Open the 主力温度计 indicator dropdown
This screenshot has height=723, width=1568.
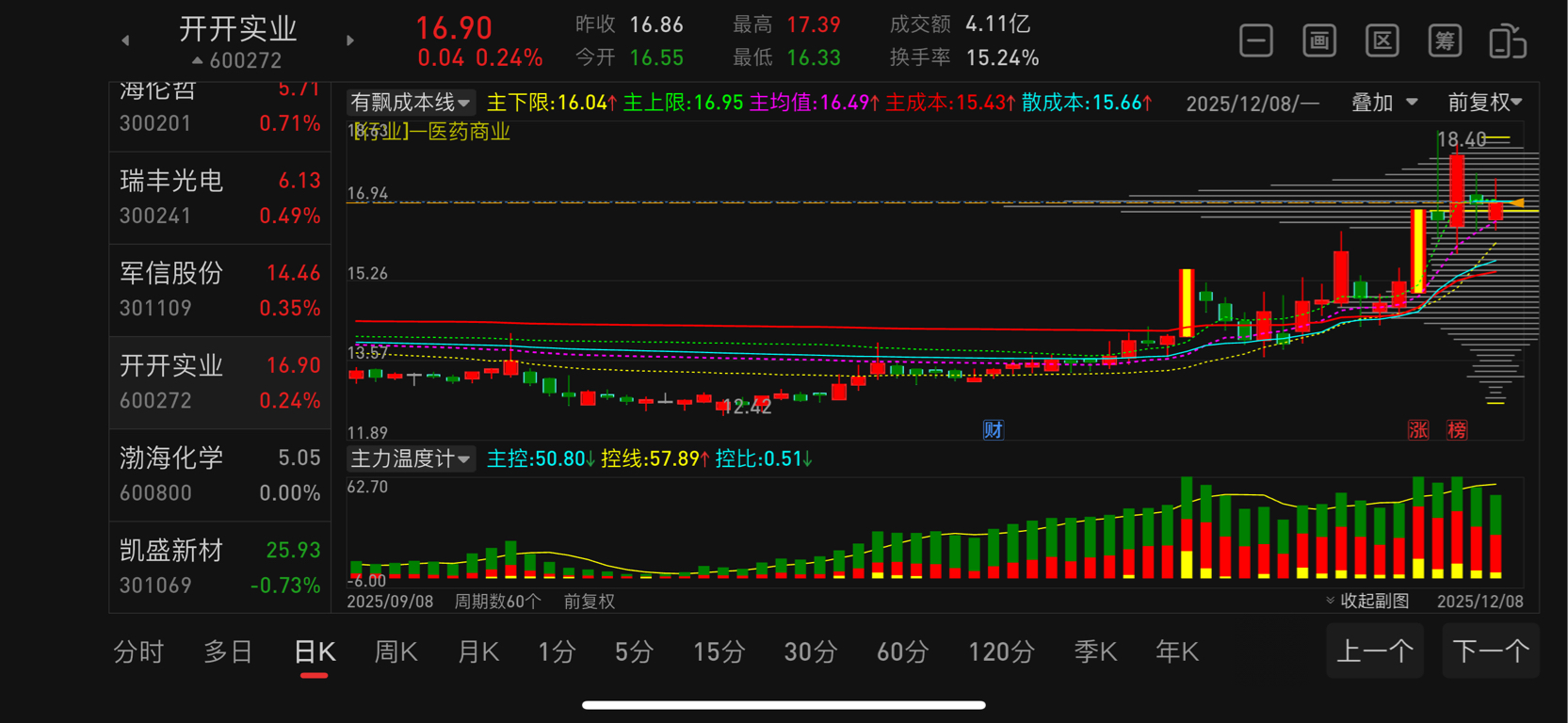point(410,458)
